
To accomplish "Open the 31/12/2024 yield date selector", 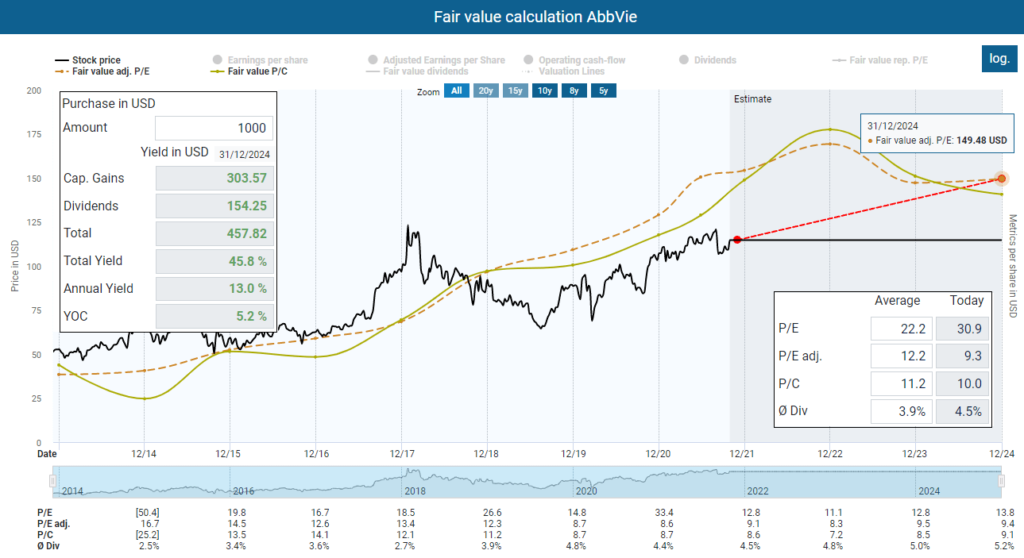I will coord(244,154).
